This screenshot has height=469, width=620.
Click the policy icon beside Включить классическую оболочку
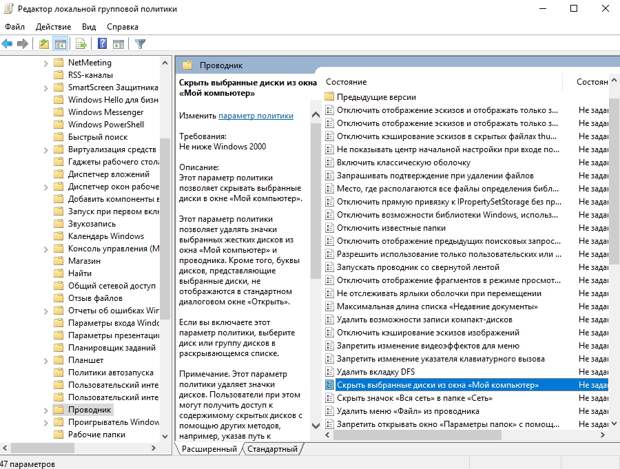329,163
